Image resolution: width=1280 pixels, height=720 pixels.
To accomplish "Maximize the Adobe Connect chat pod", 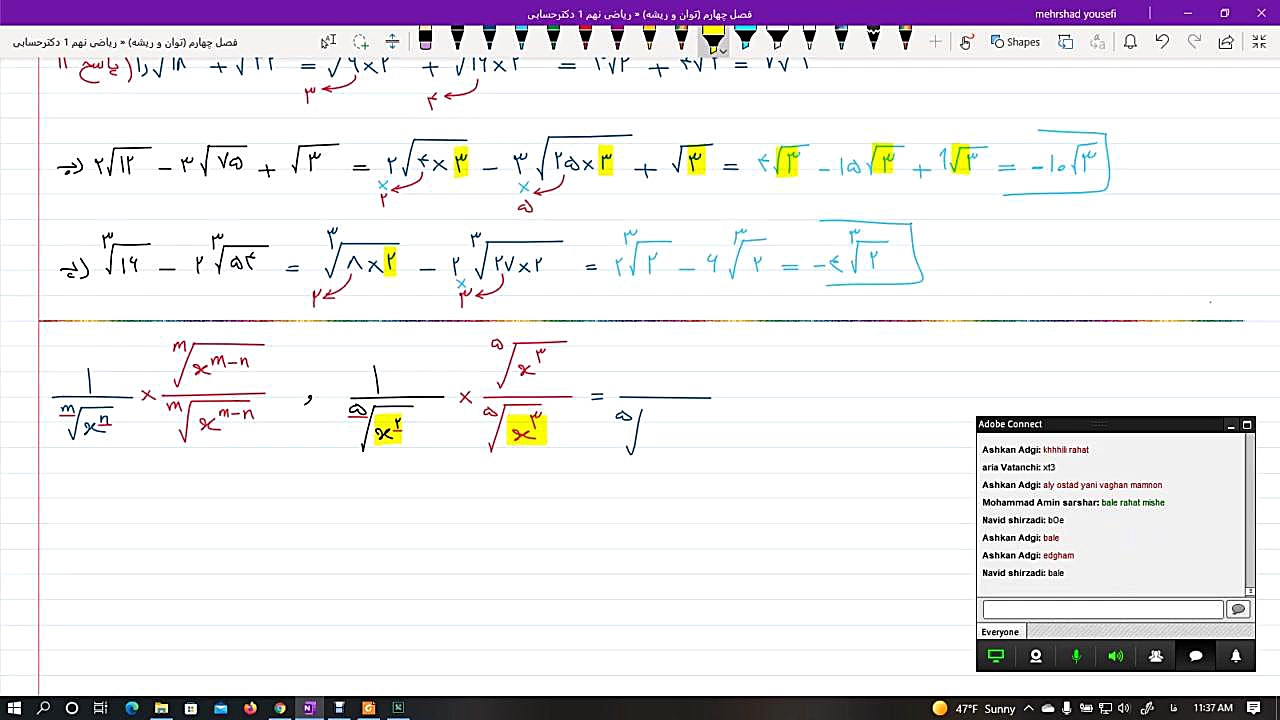I will 1247,425.
